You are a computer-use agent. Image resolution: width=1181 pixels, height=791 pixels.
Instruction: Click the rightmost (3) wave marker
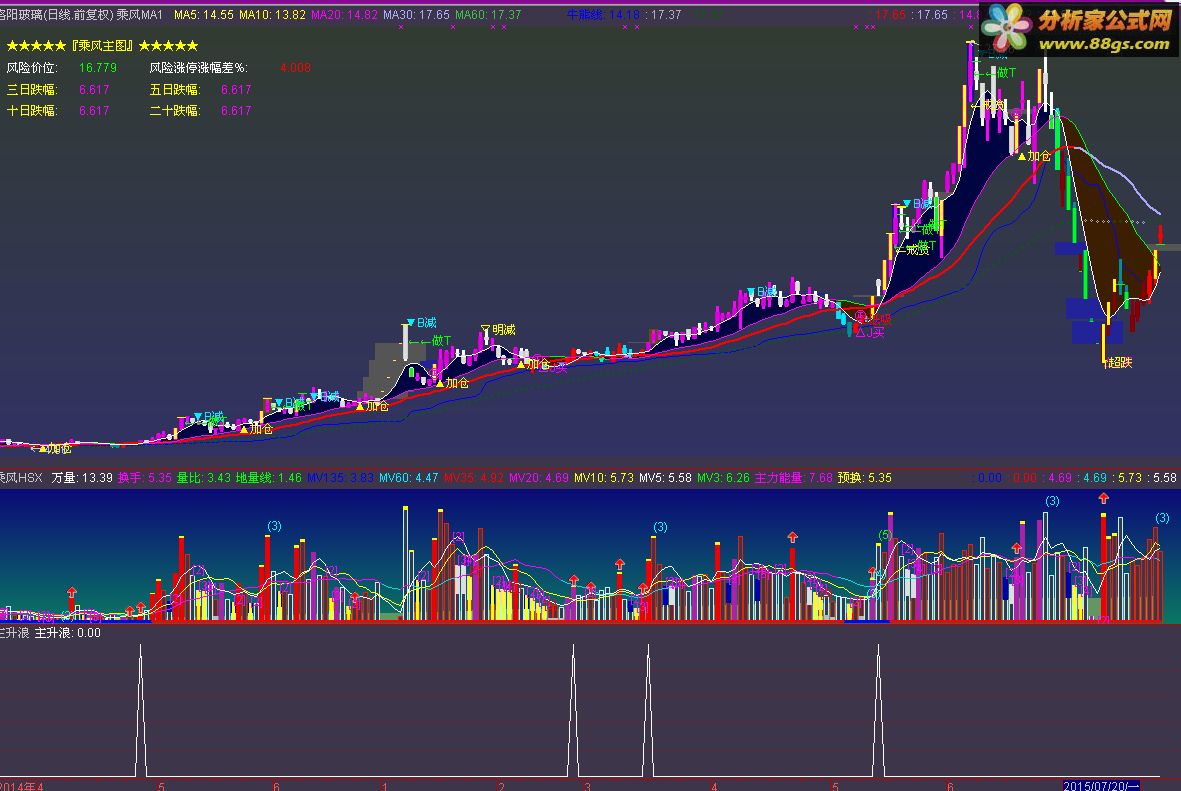coord(1162,518)
